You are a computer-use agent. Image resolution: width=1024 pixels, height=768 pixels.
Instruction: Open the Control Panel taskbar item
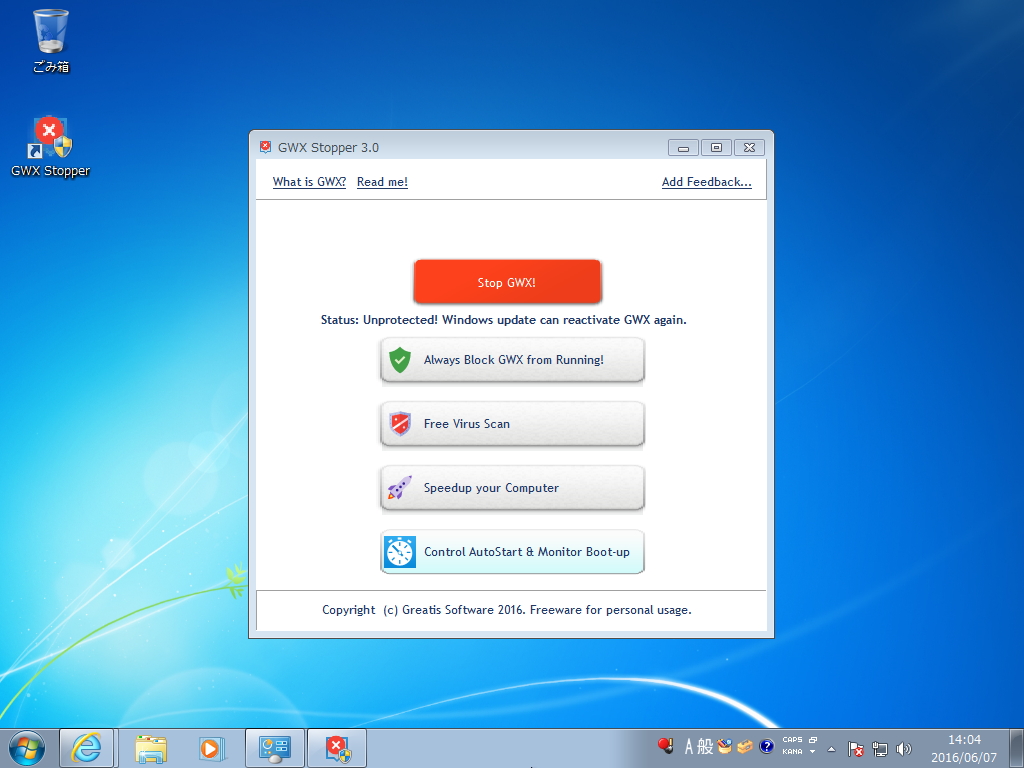pyautogui.click(x=274, y=748)
